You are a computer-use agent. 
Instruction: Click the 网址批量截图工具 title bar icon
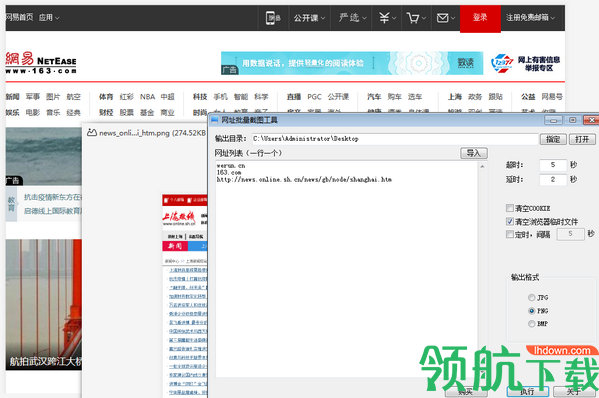[x=215, y=120]
